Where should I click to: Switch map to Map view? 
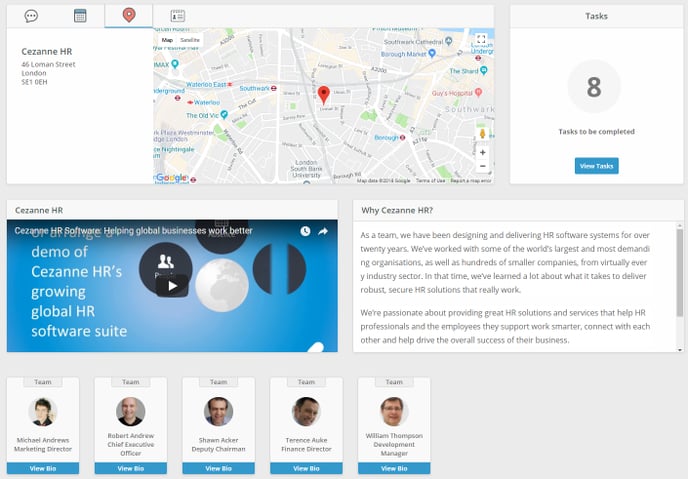(x=167, y=40)
